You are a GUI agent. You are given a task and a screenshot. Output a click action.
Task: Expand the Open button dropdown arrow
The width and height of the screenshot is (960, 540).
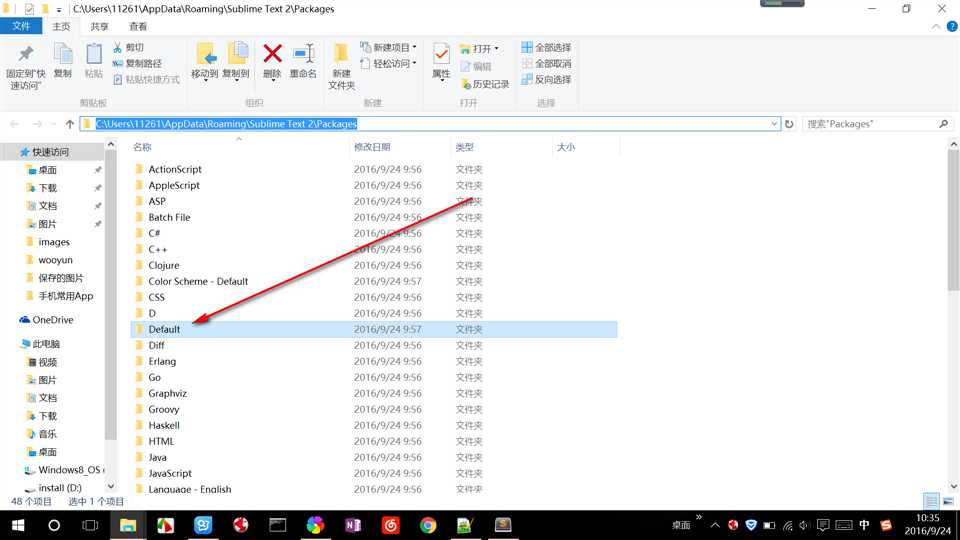[x=496, y=48]
